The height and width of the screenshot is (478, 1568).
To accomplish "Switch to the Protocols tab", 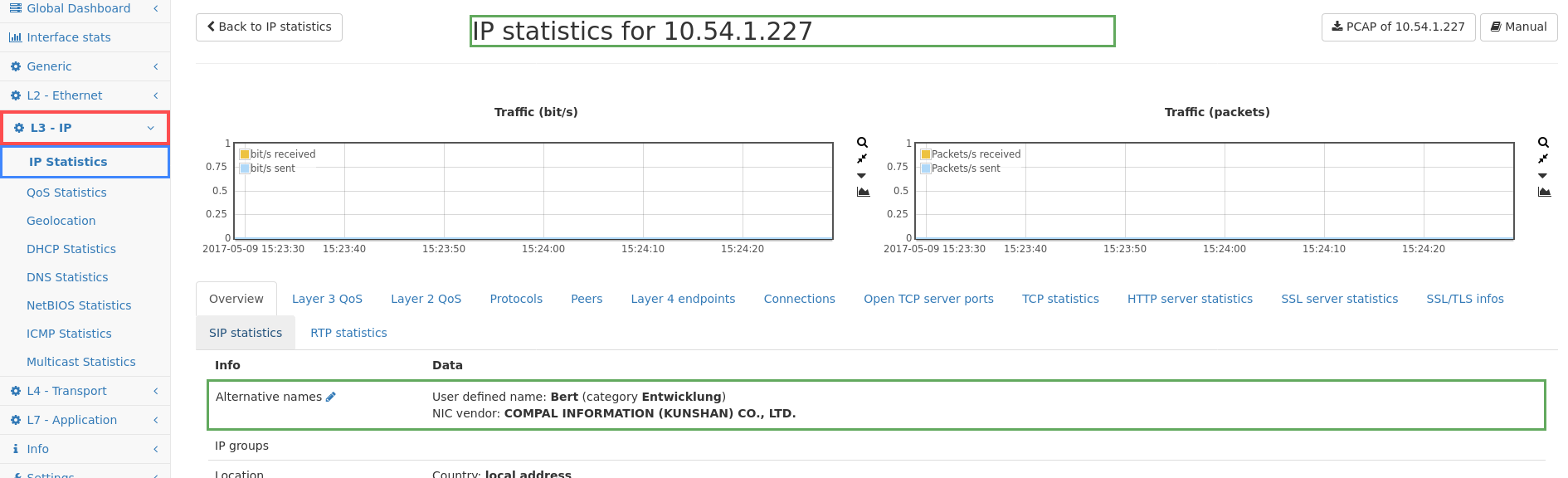I will pyautogui.click(x=516, y=299).
